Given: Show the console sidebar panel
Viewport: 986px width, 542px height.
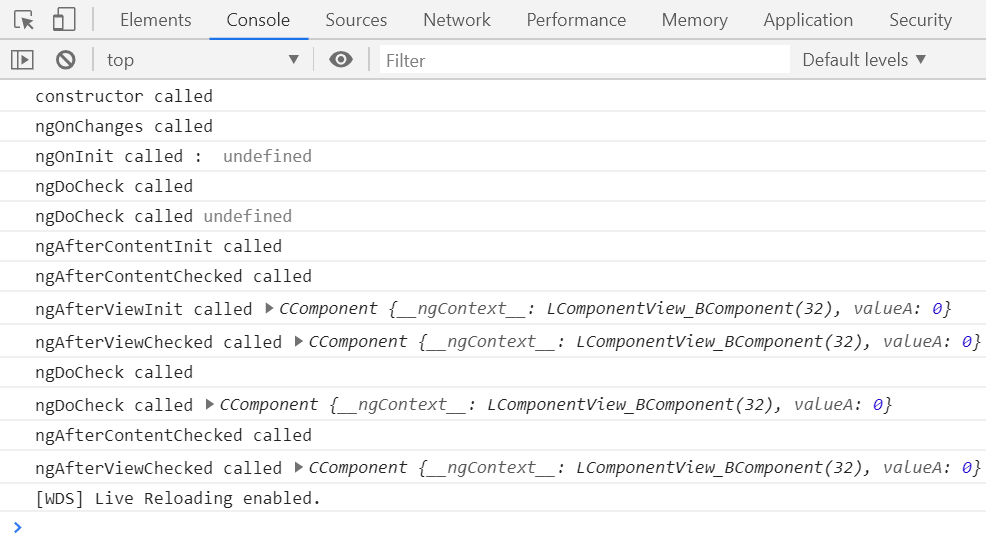Looking at the screenshot, I should pyautogui.click(x=22, y=60).
